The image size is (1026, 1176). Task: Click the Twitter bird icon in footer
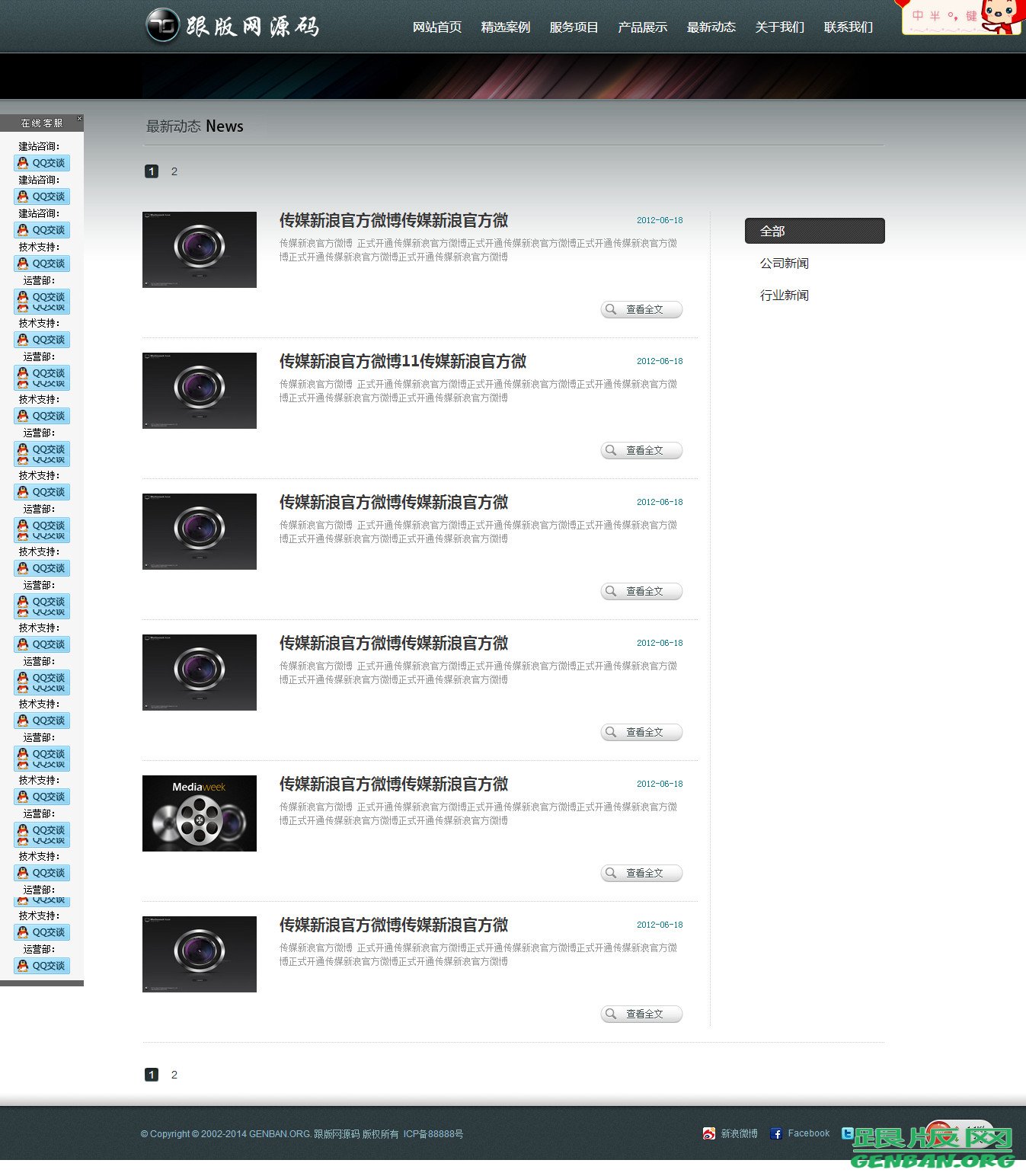[847, 1133]
